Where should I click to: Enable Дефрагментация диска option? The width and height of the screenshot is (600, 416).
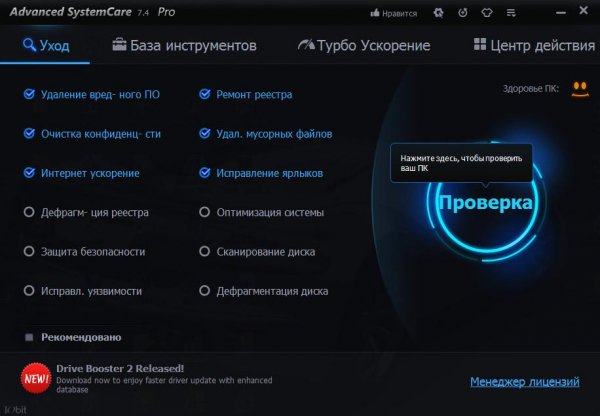tap(205, 291)
